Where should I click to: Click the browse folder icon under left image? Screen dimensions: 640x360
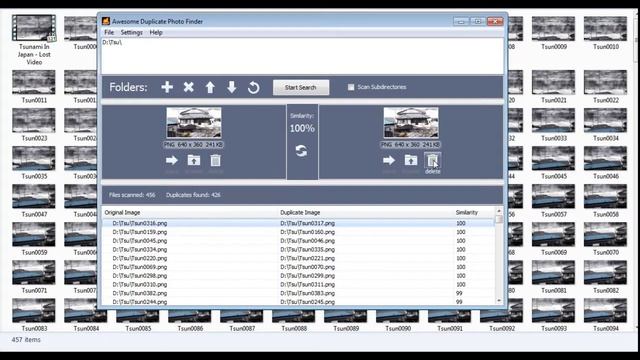[194, 160]
